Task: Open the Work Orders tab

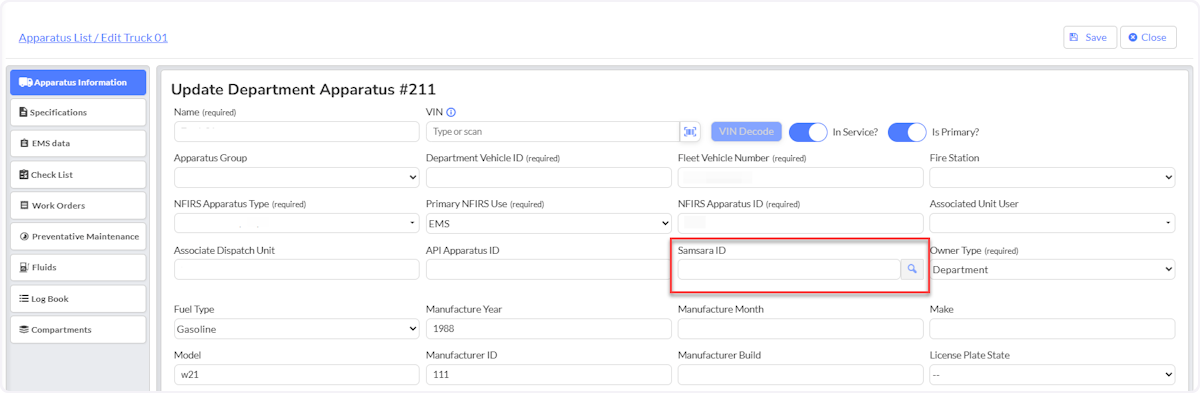Action: coord(78,205)
